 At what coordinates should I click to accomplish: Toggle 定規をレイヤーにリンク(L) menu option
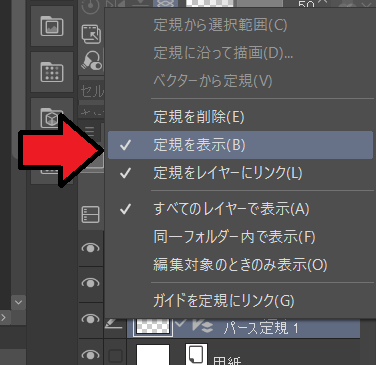pyautogui.click(x=240, y=173)
